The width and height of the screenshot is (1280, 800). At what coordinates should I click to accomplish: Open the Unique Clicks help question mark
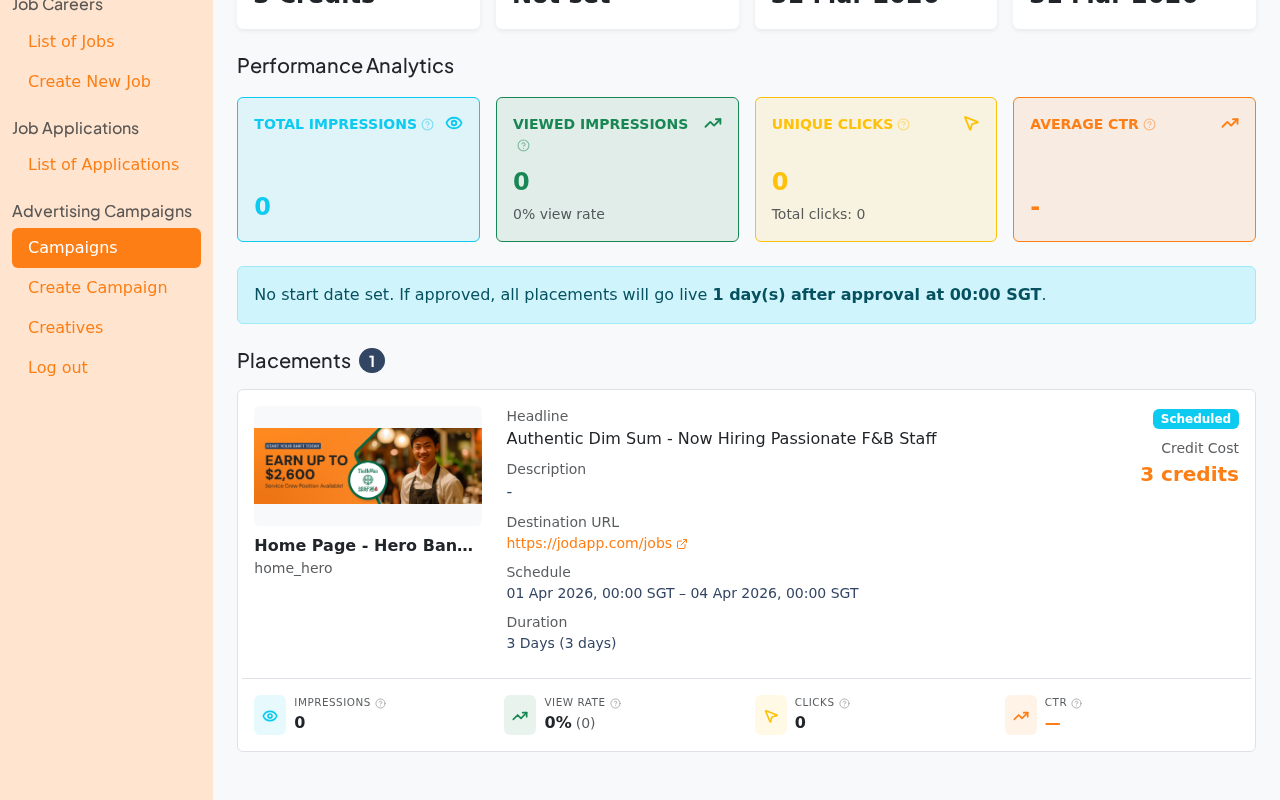tap(904, 122)
